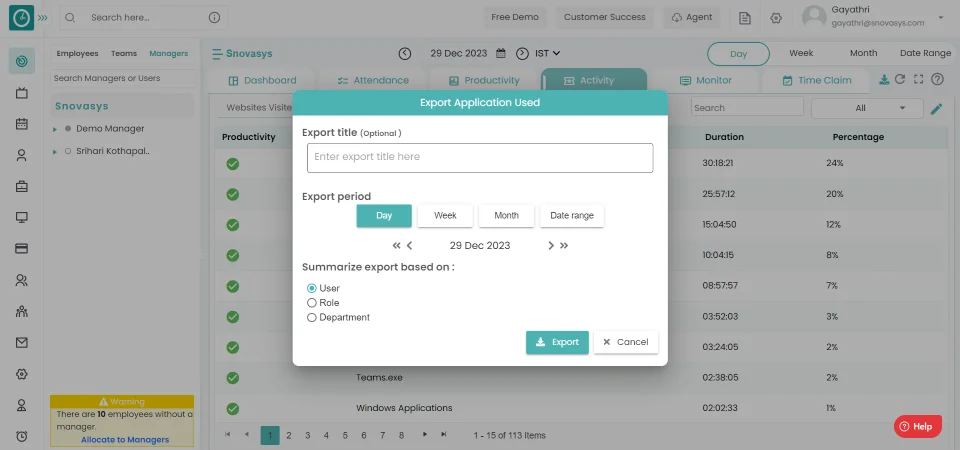
Task: Click the green pencil edit icon
Action: click(937, 108)
